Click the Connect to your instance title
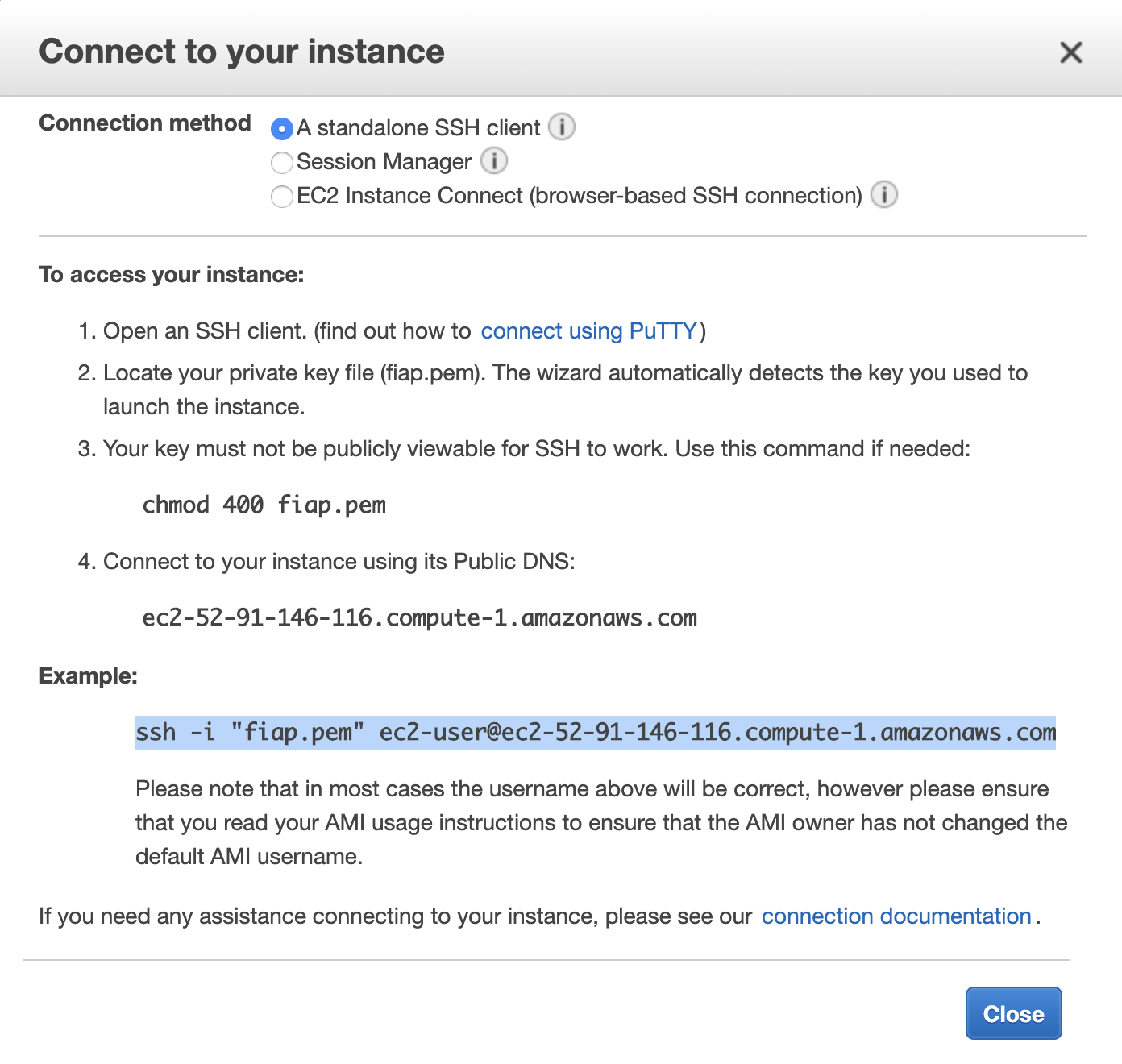The height and width of the screenshot is (1064, 1122). click(242, 52)
